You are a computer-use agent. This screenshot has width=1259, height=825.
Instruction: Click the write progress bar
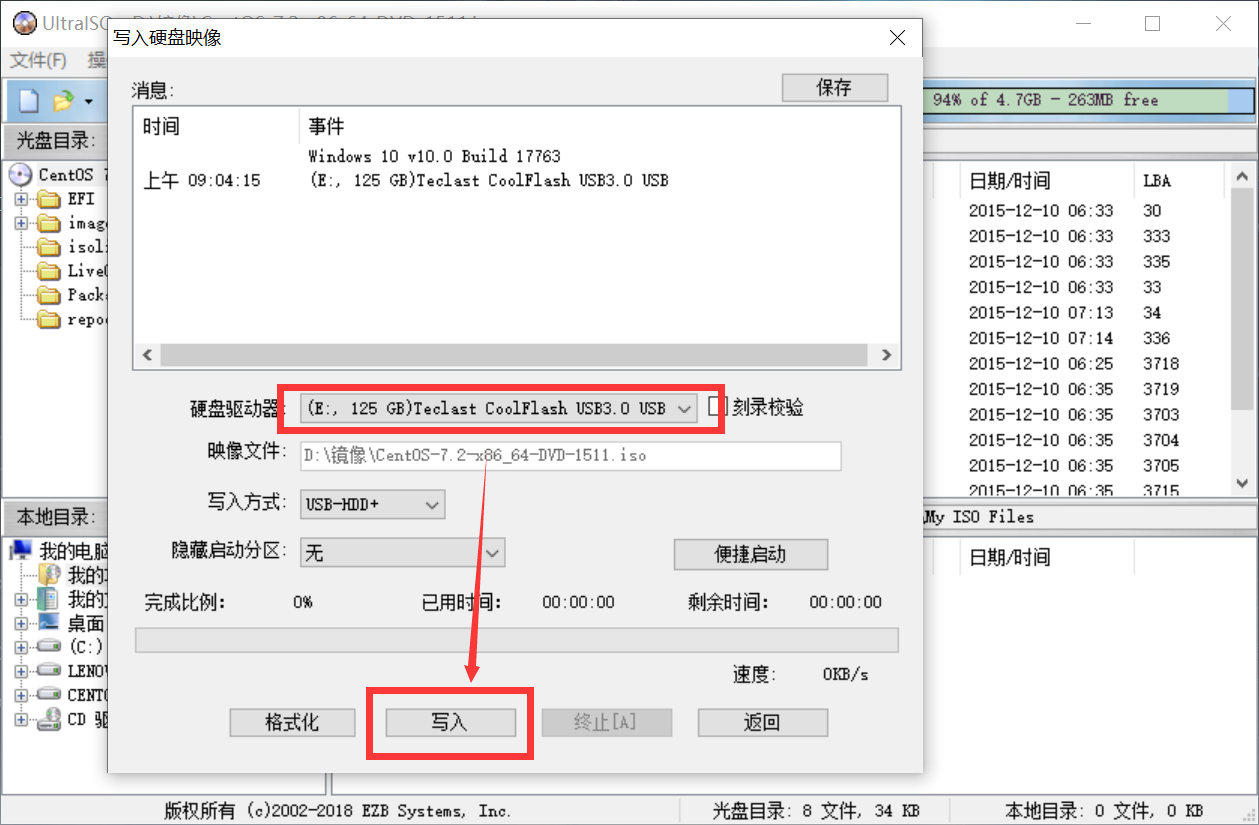(x=516, y=640)
